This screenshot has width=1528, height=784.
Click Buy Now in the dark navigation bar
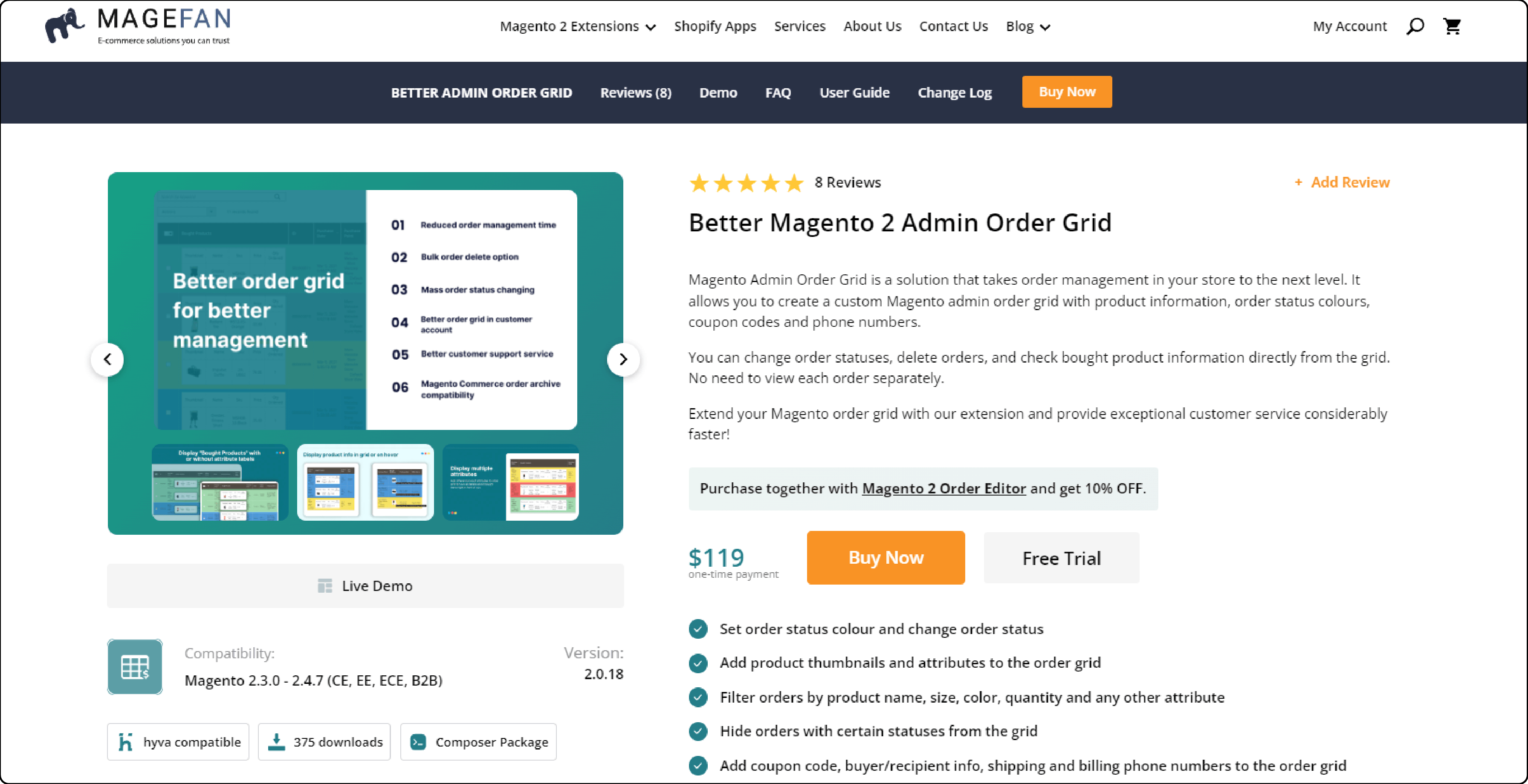(1067, 92)
